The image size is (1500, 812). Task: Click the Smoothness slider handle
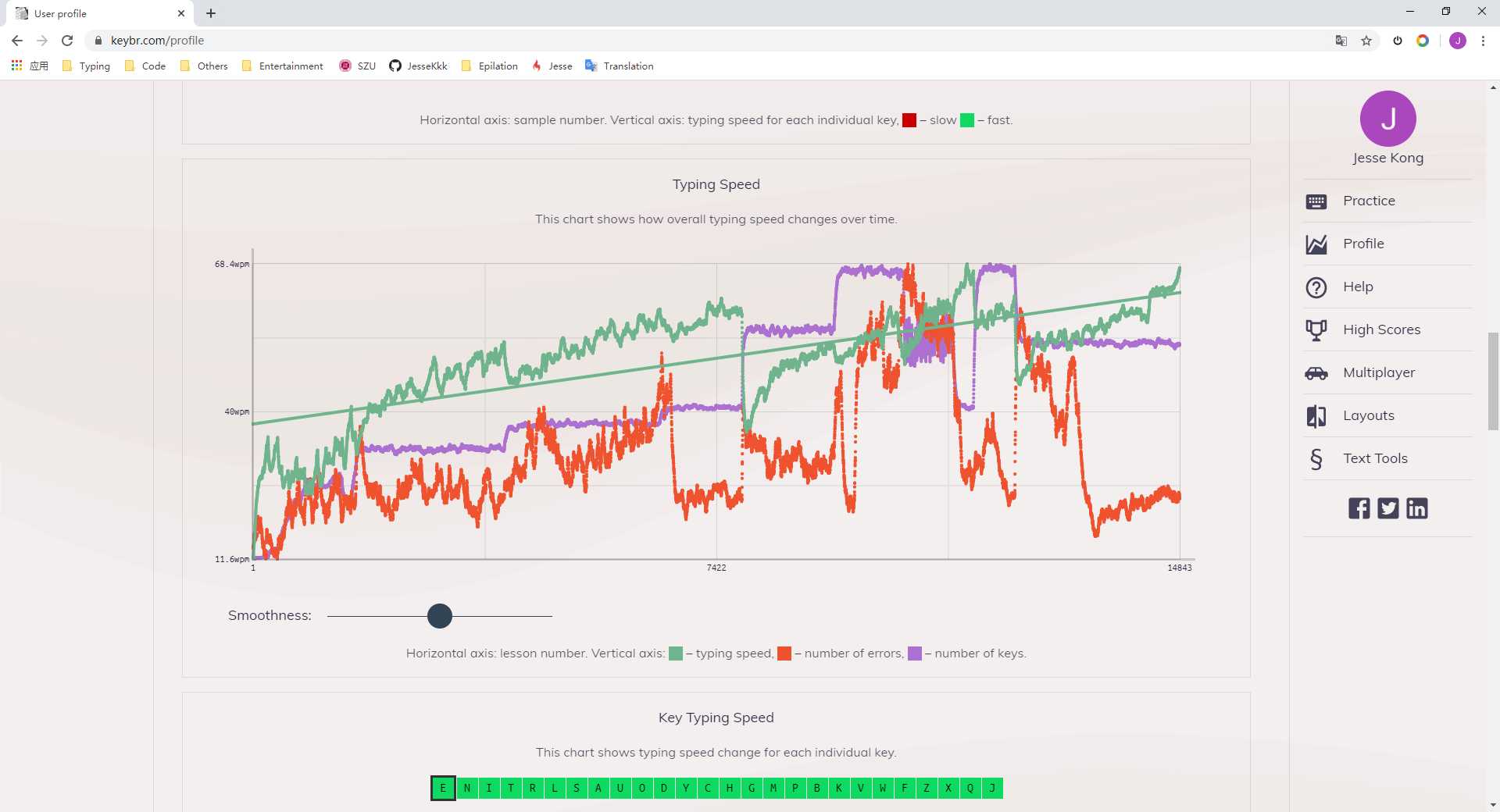[x=440, y=616]
